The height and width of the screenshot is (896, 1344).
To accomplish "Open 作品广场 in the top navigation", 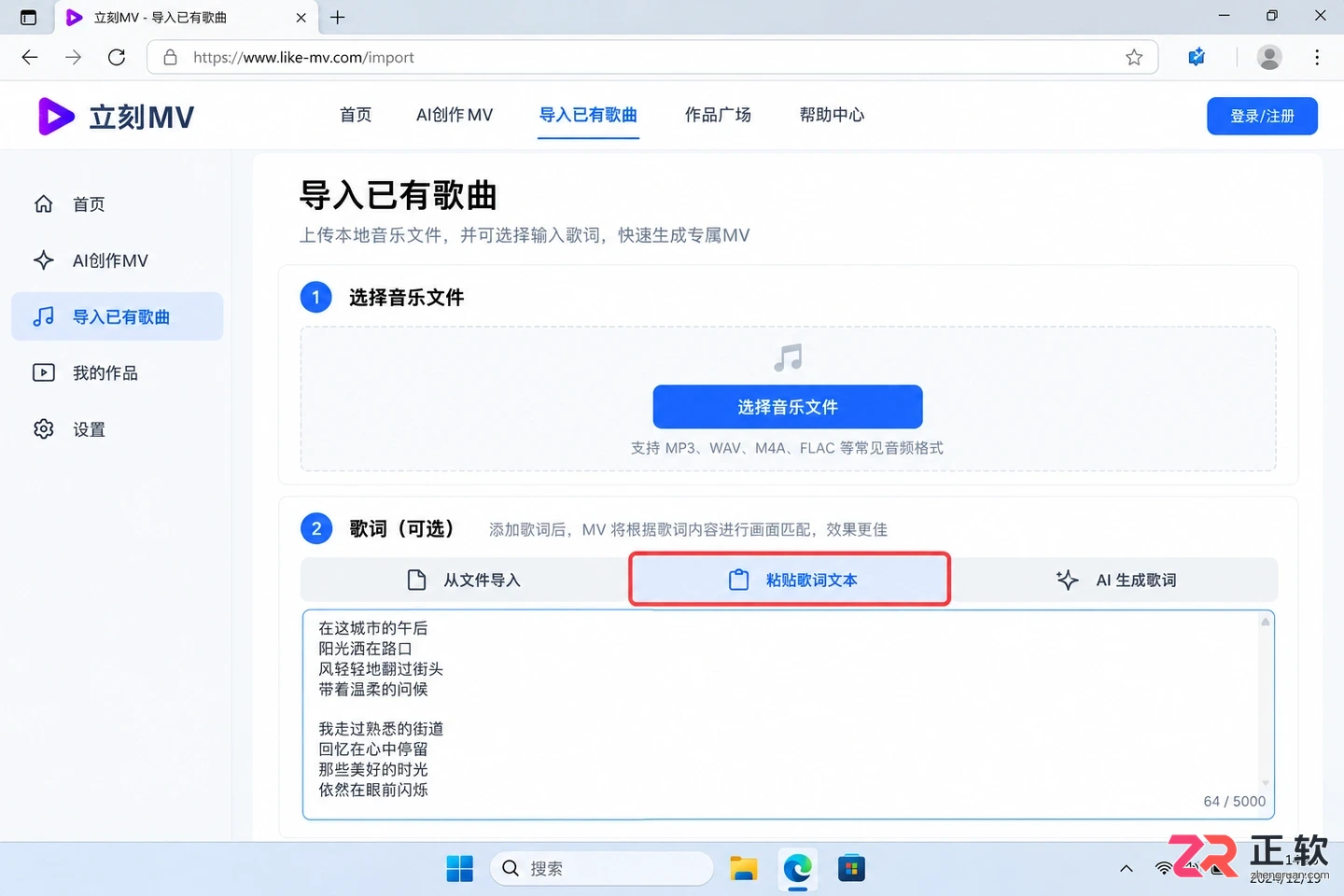I will [x=718, y=115].
